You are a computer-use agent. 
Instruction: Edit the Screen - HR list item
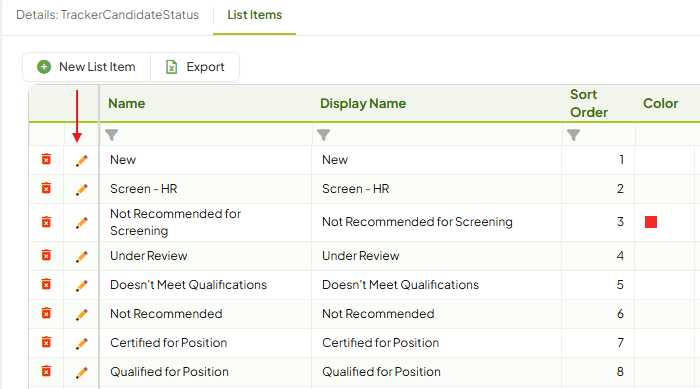tap(81, 190)
